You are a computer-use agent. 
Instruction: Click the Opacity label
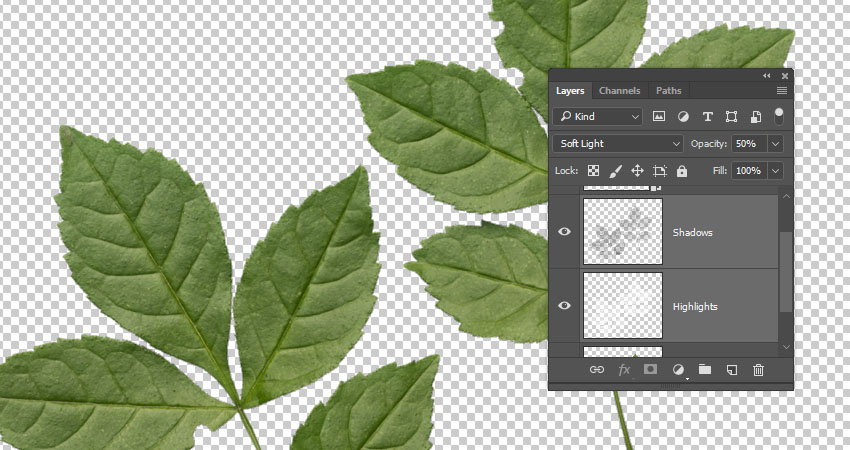pyautogui.click(x=709, y=144)
